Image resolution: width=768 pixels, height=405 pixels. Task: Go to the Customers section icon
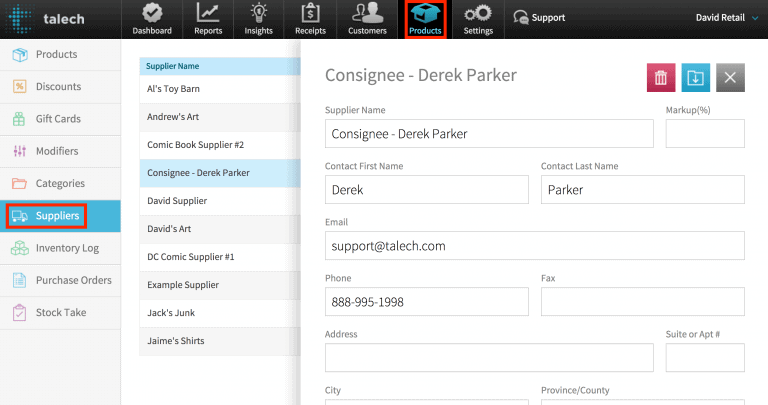point(367,19)
